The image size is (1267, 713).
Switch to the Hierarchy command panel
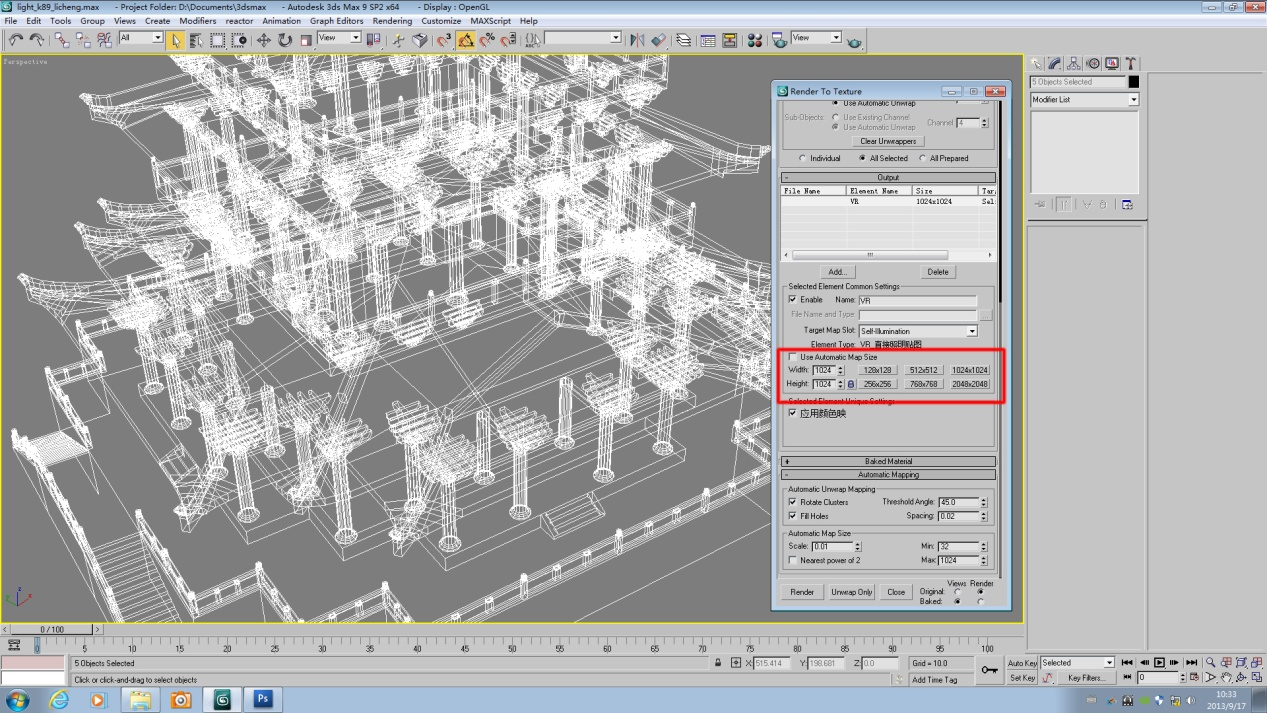coord(1074,63)
